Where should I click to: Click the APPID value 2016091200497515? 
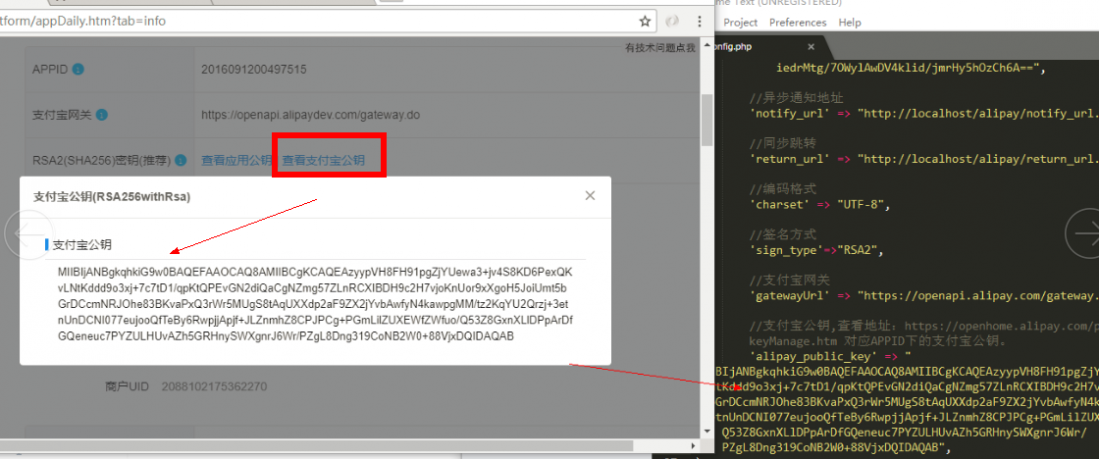(254, 69)
